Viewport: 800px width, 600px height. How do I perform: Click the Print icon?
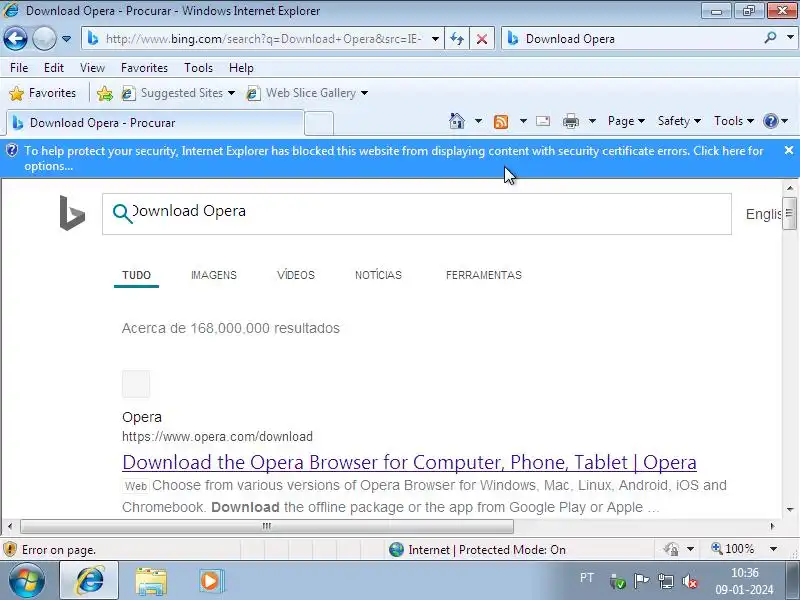571,121
